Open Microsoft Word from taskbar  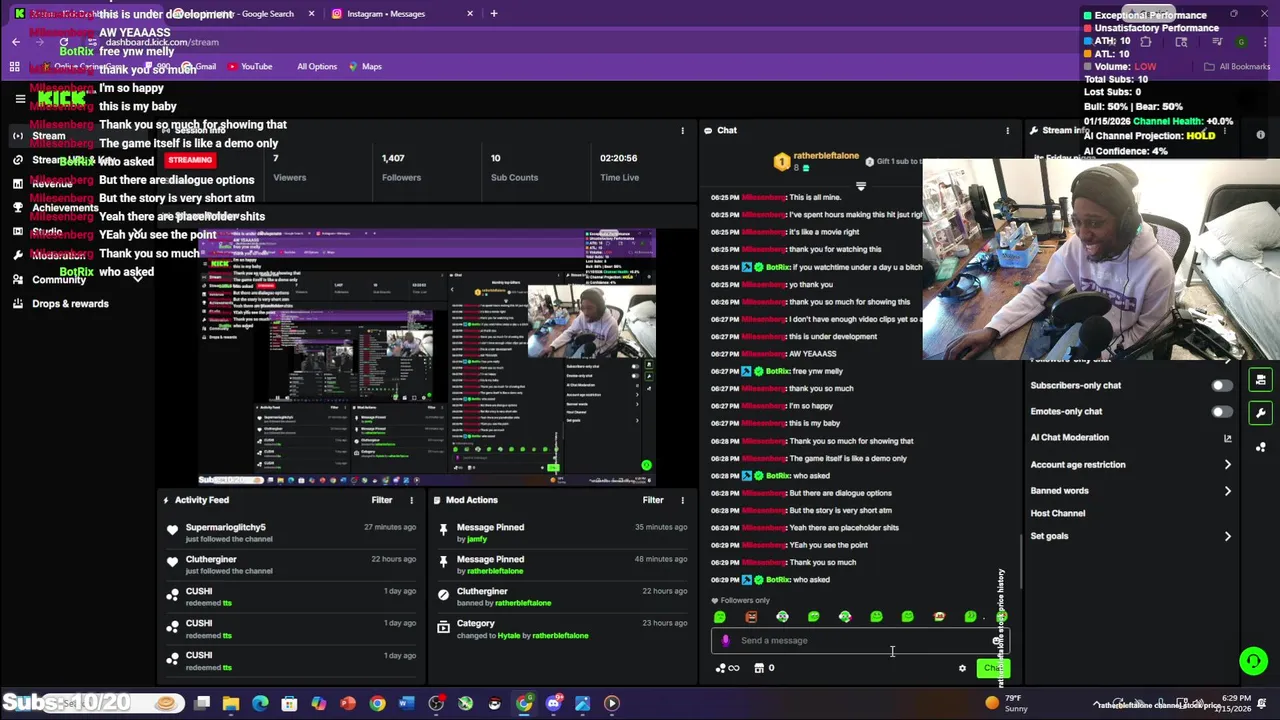406,703
